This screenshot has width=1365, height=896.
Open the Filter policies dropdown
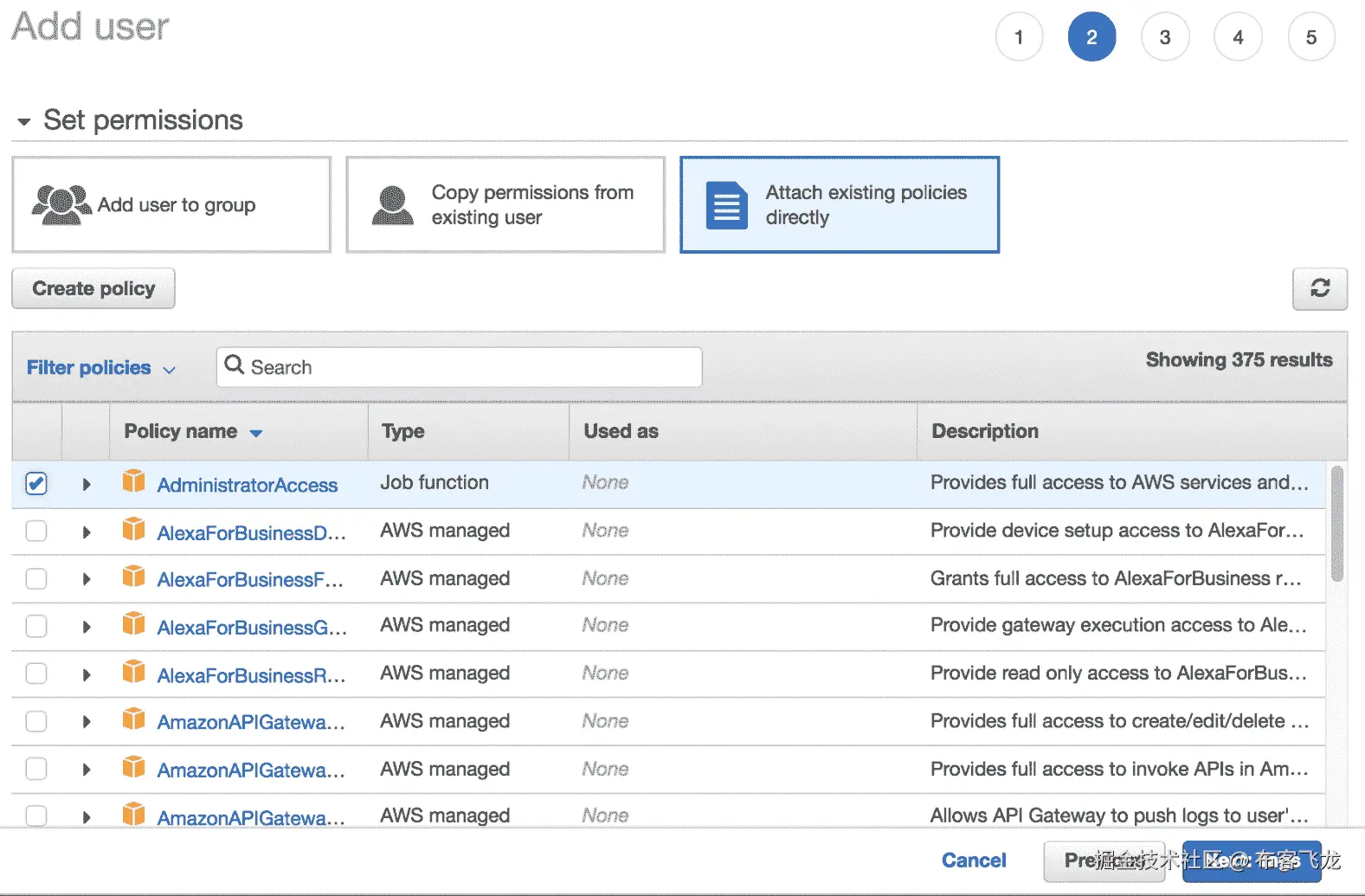pyautogui.click(x=100, y=368)
